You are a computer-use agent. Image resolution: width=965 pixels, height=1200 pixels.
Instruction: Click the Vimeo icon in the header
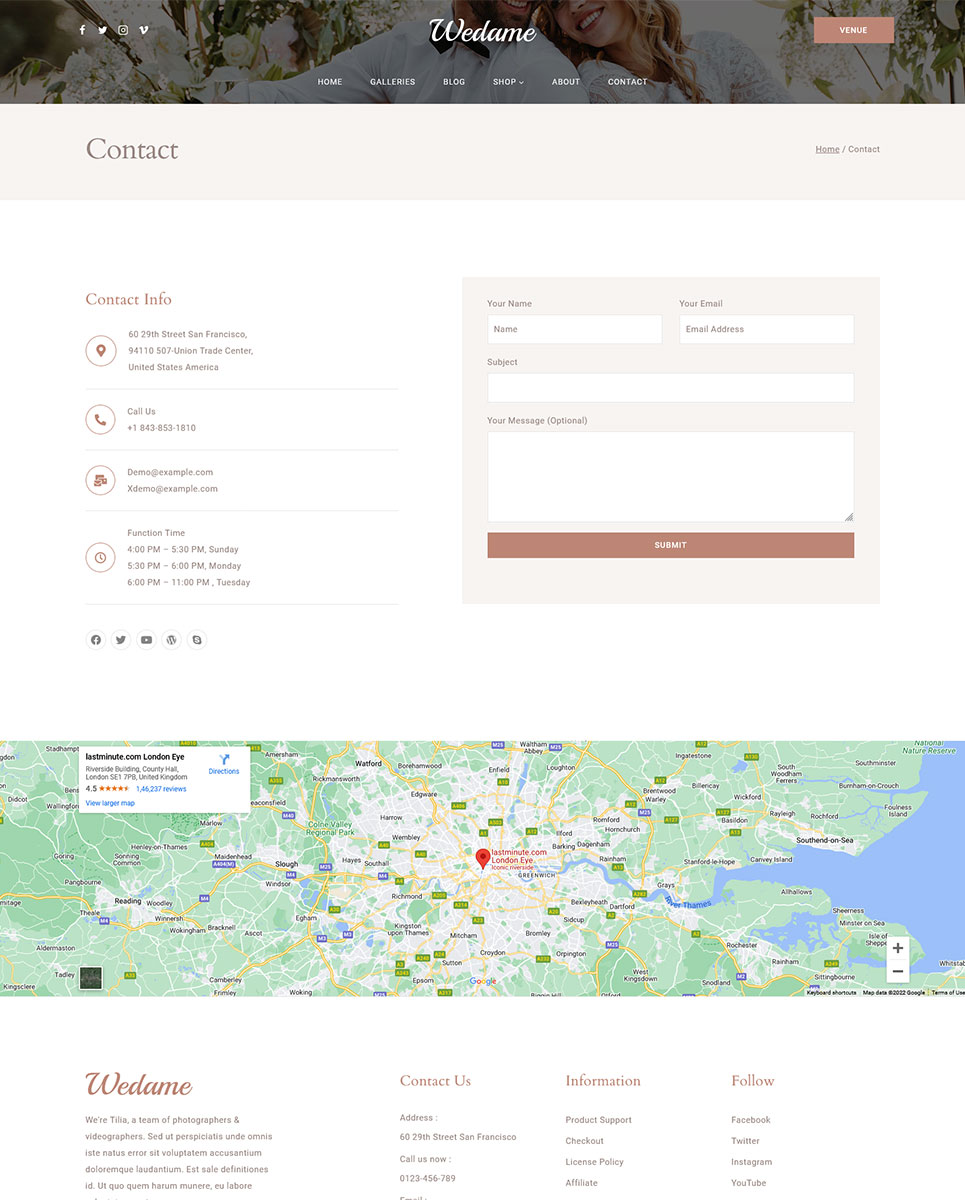(x=143, y=30)
